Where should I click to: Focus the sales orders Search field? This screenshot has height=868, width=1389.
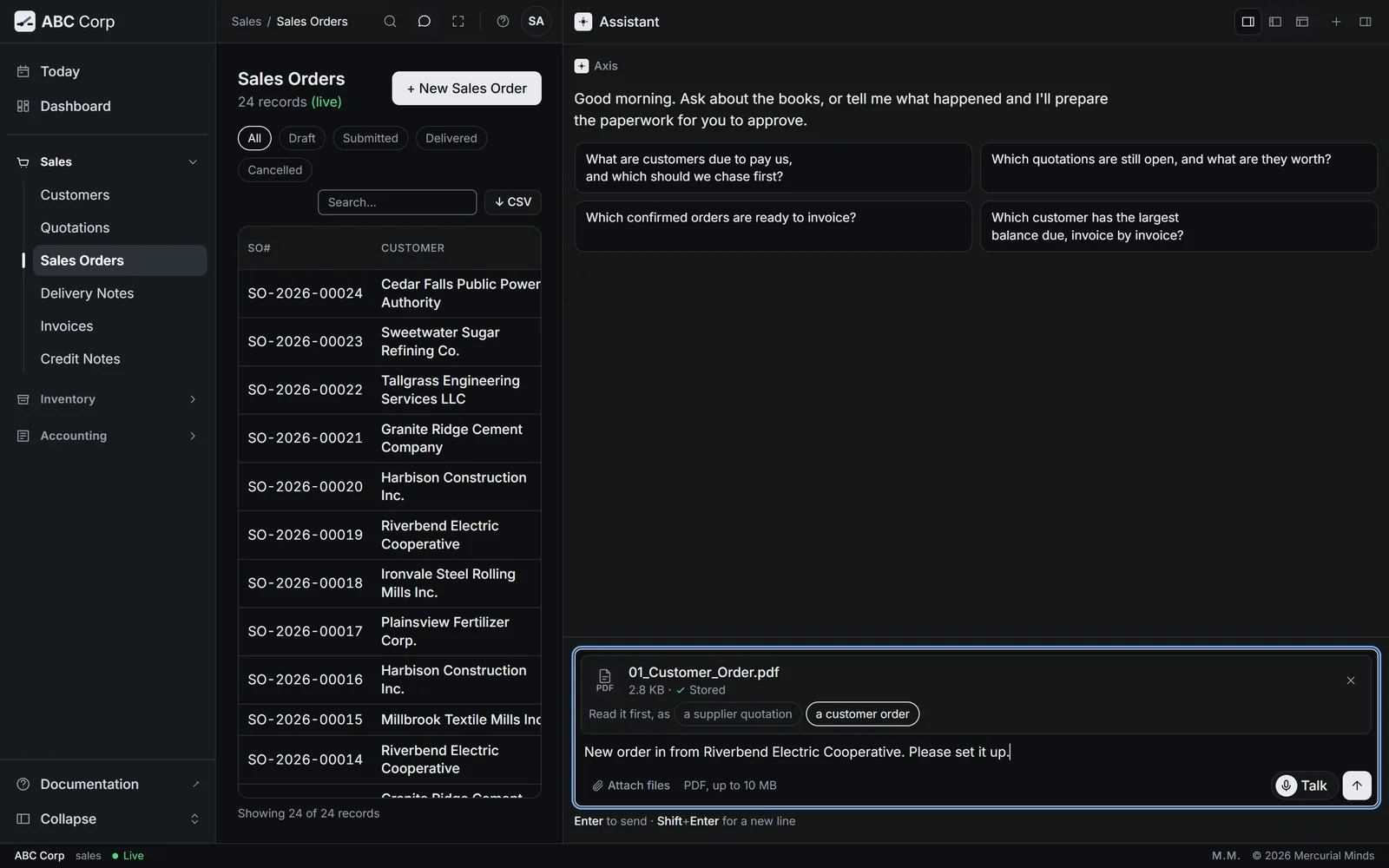[x=397, y=202]
